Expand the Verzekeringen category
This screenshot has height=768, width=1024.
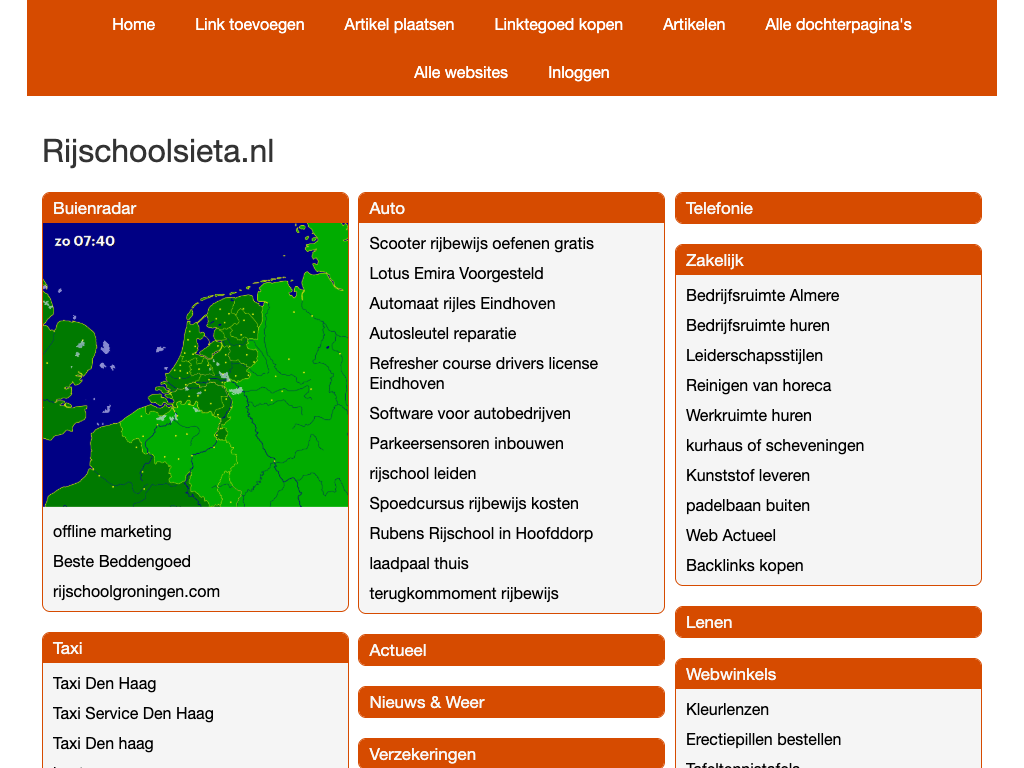point(511,754)
